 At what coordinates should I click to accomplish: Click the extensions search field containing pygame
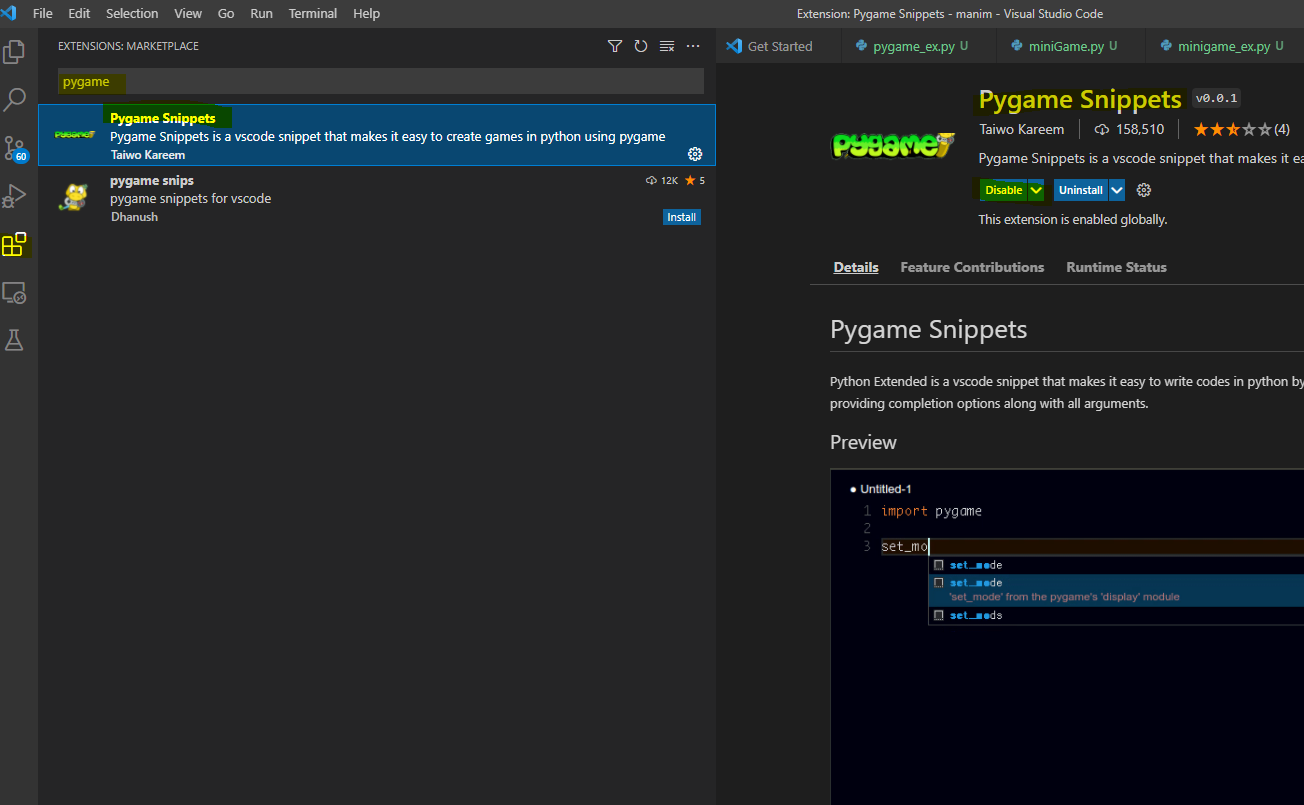pyautogui.click(x=380, y=82)
